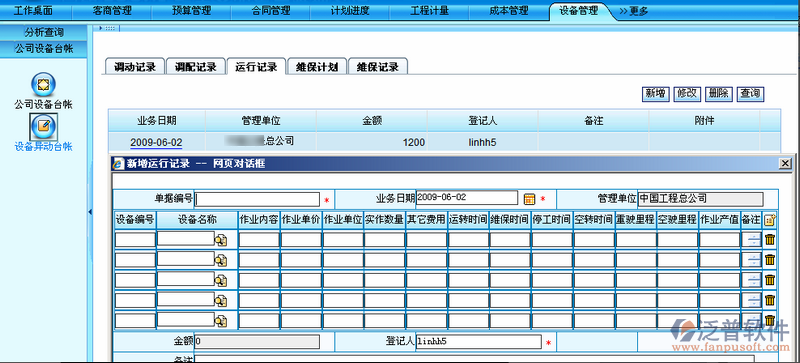
Task: Expand the >>更多 menu overflow
Action: coord(634,11)
